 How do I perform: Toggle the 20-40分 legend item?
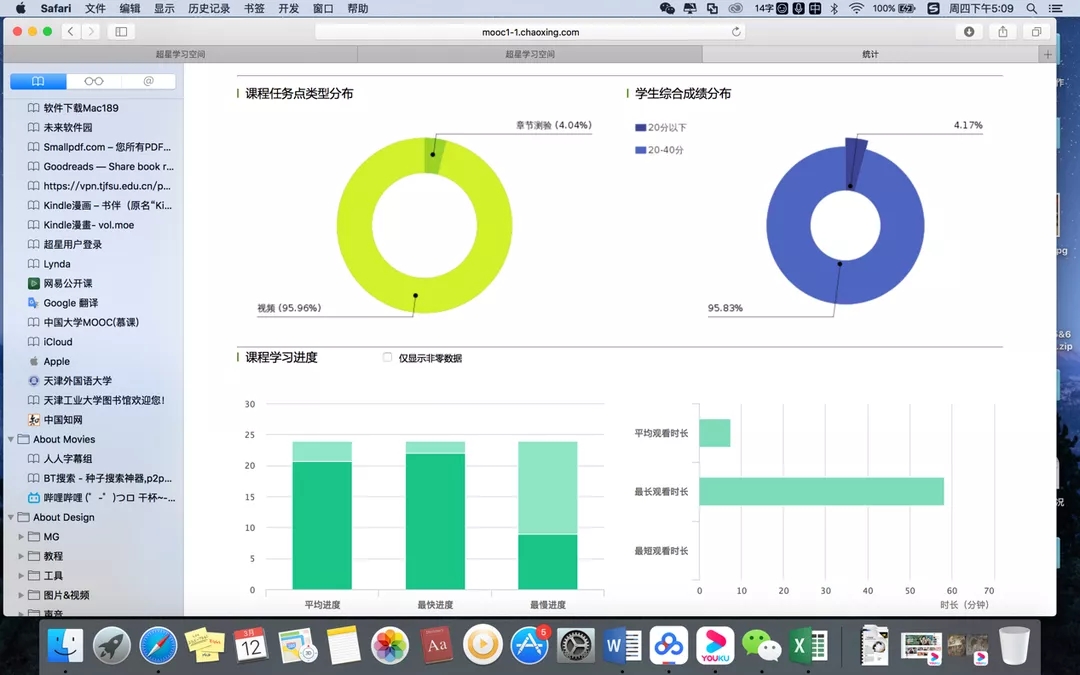coord(660,150)
